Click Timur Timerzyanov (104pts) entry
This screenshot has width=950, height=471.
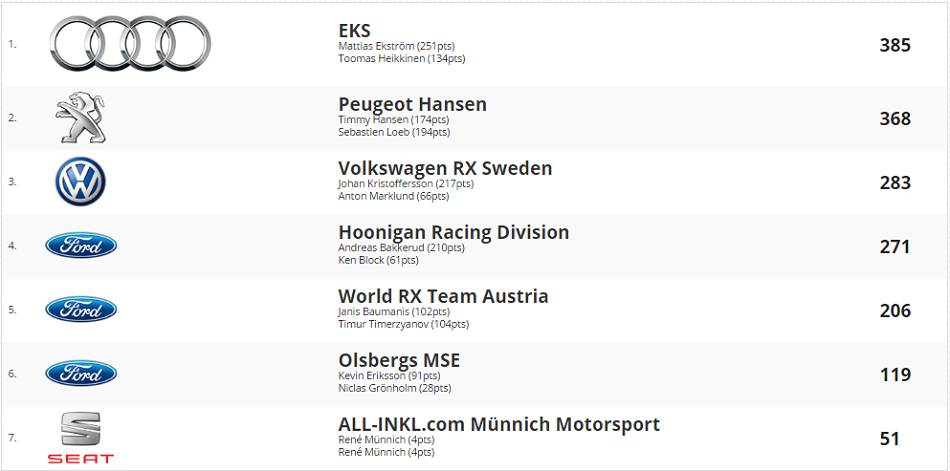[x=404, y=324]
